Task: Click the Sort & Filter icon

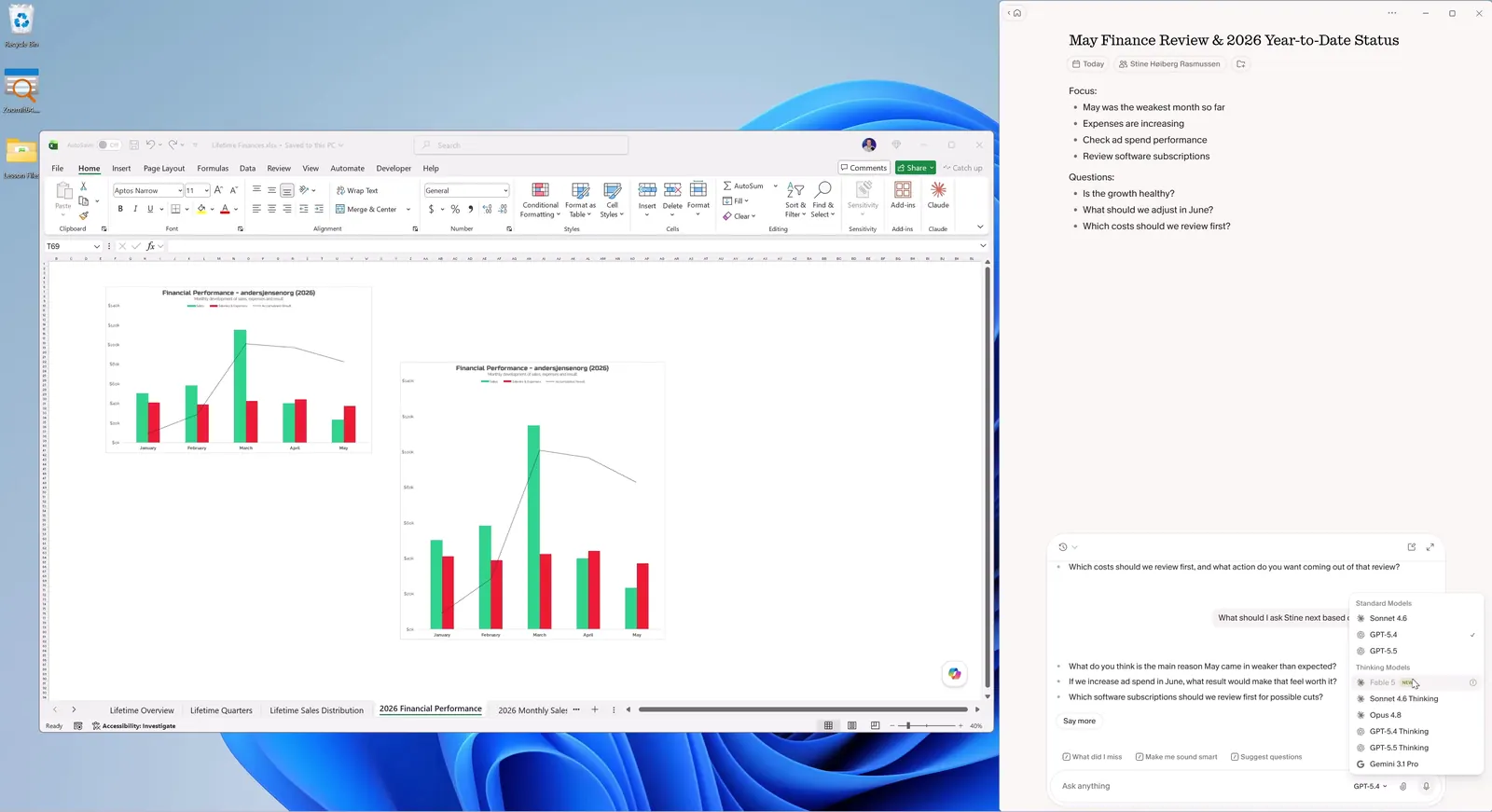Action: (794, 189)
